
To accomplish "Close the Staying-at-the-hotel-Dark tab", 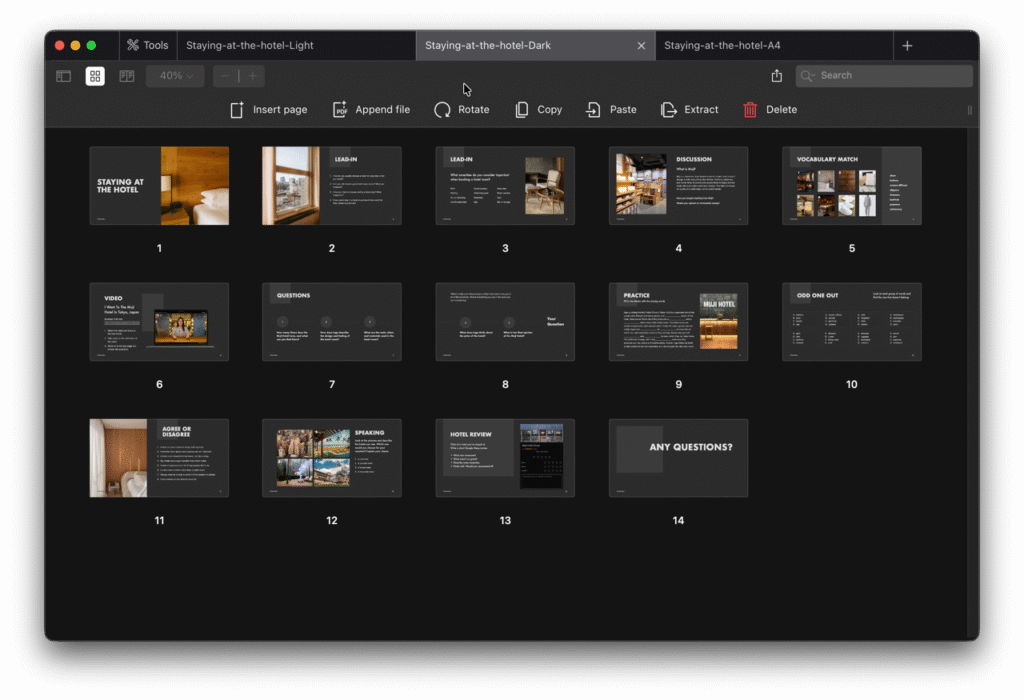I will pos(641,45).
